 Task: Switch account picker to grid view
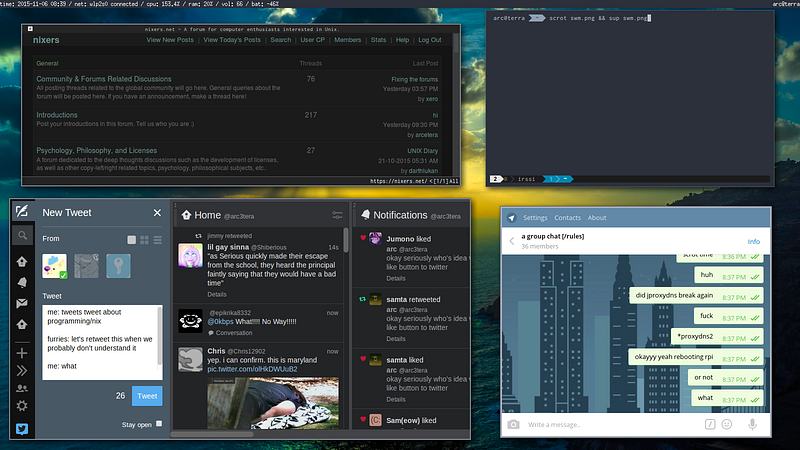pyautogui.click(x=144, y=239)
